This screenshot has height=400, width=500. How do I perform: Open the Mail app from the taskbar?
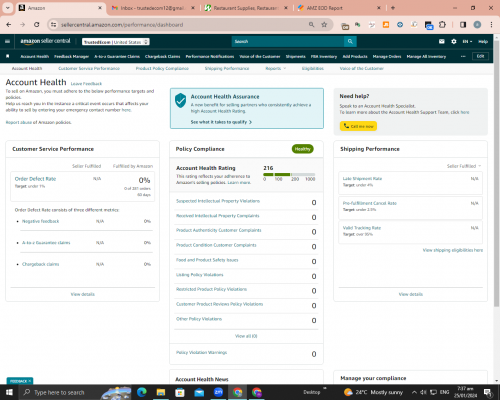pyautogui.click(x=199, y=392)
